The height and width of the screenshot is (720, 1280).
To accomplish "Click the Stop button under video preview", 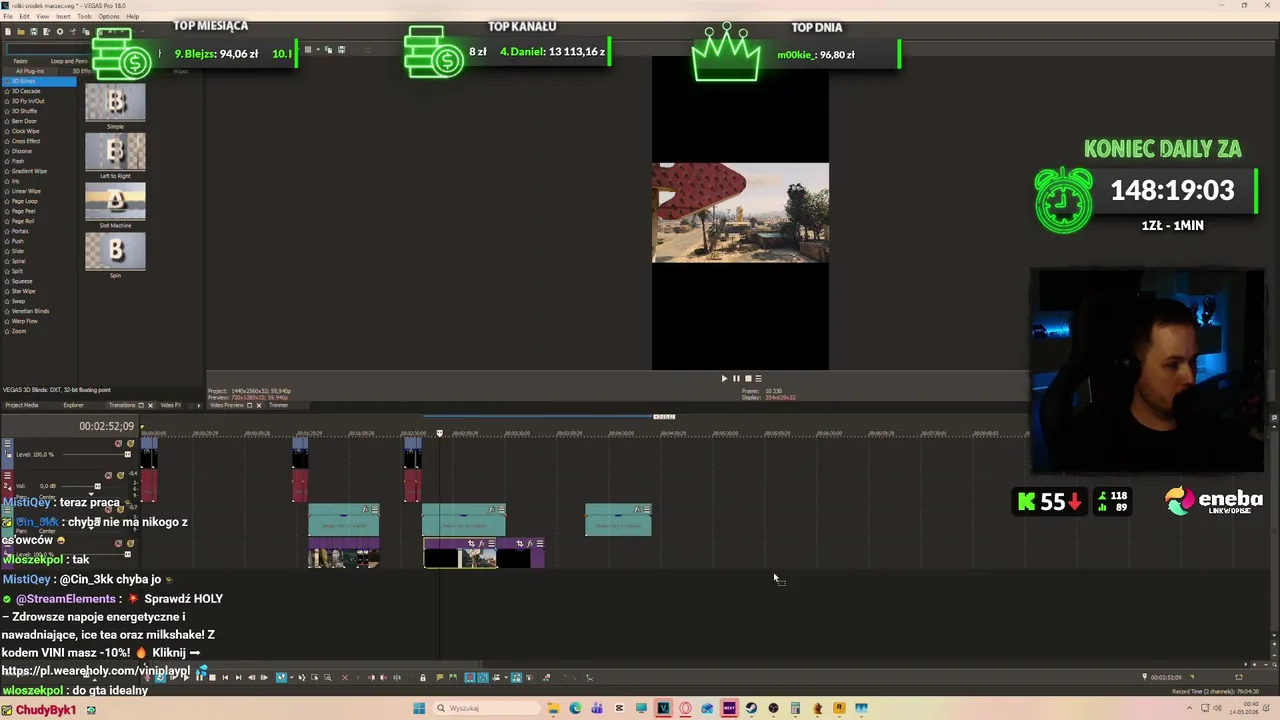I will point(747,378).
